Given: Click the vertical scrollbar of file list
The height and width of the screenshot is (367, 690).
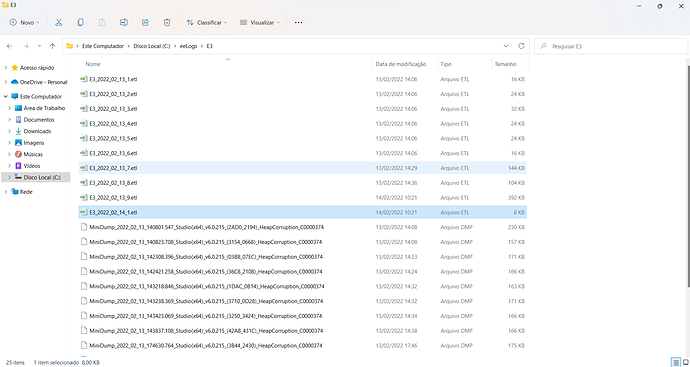Looking at the screenshot, I should coord(687,176).
